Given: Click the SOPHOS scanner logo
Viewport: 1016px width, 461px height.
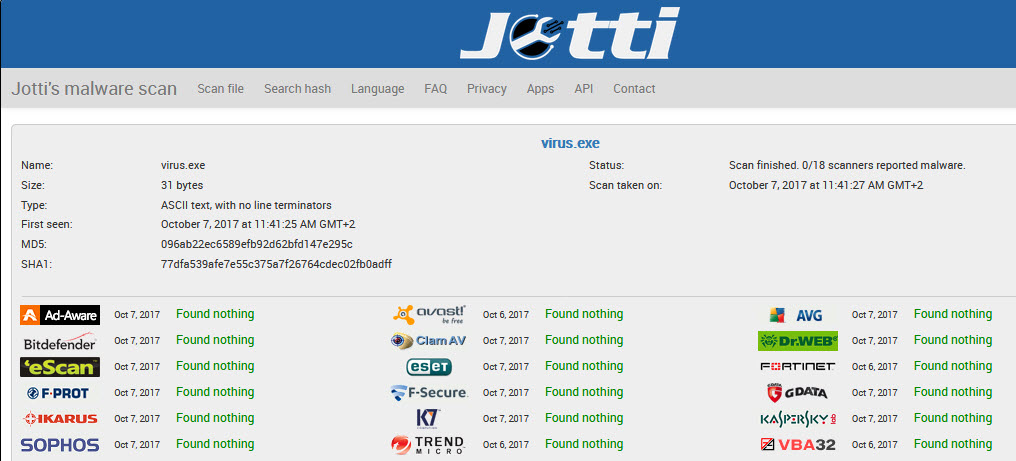Looking at the screenshot, I should (60, 445).
